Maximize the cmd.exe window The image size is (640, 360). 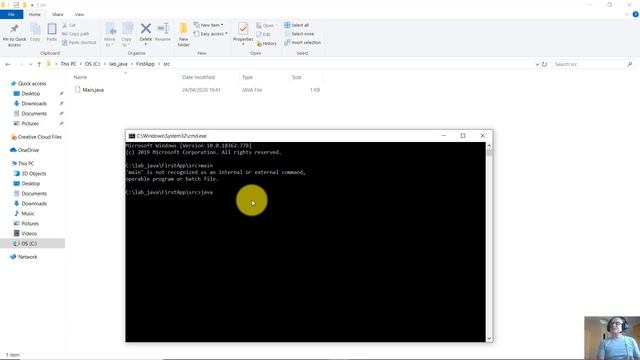coord(463,136)
